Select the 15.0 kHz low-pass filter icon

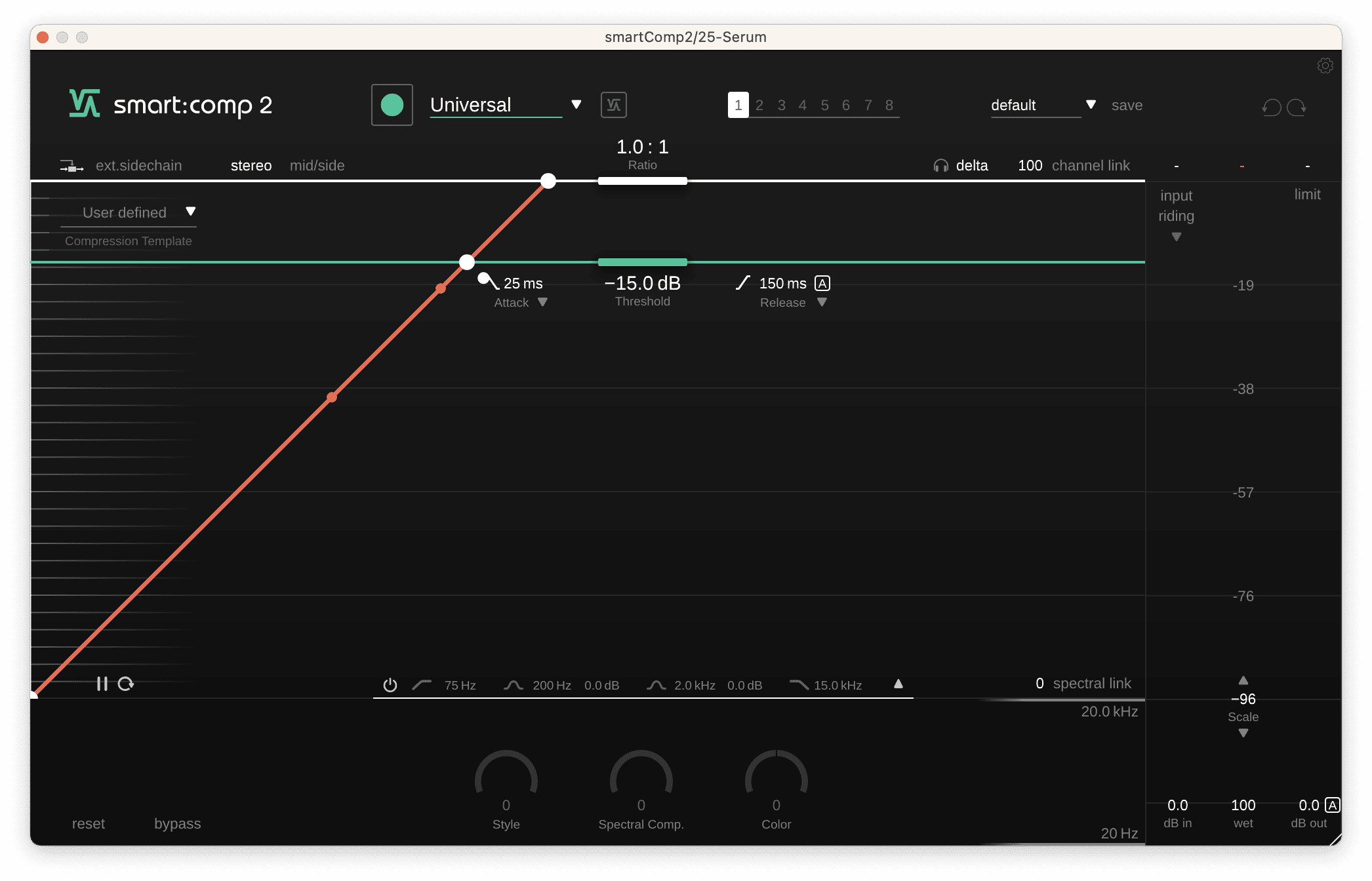[799, 685]
